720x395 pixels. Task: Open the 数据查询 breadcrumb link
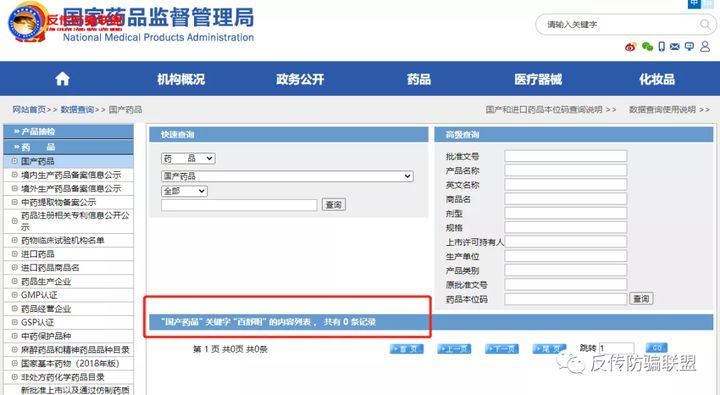[77, 110]
